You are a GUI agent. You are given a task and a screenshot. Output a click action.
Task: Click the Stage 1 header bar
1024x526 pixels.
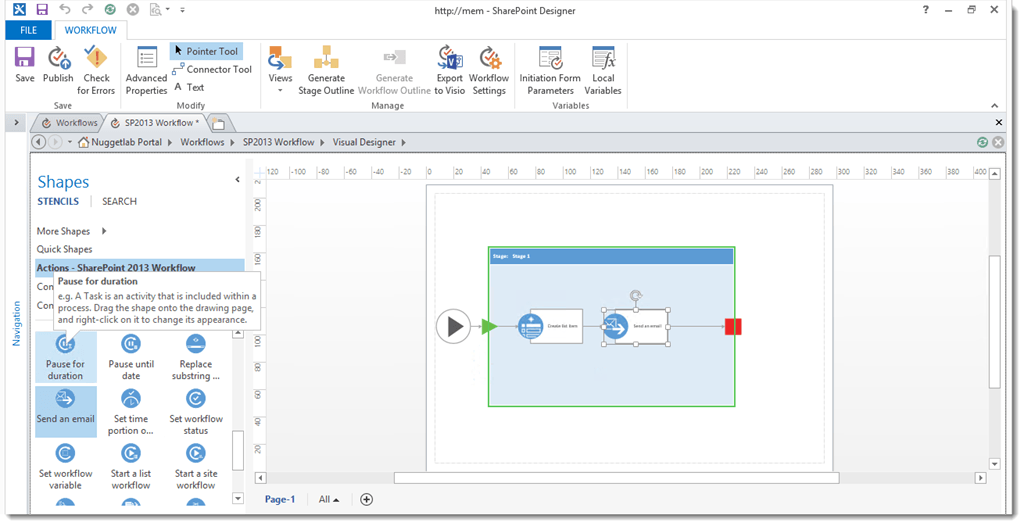[611, 256]
